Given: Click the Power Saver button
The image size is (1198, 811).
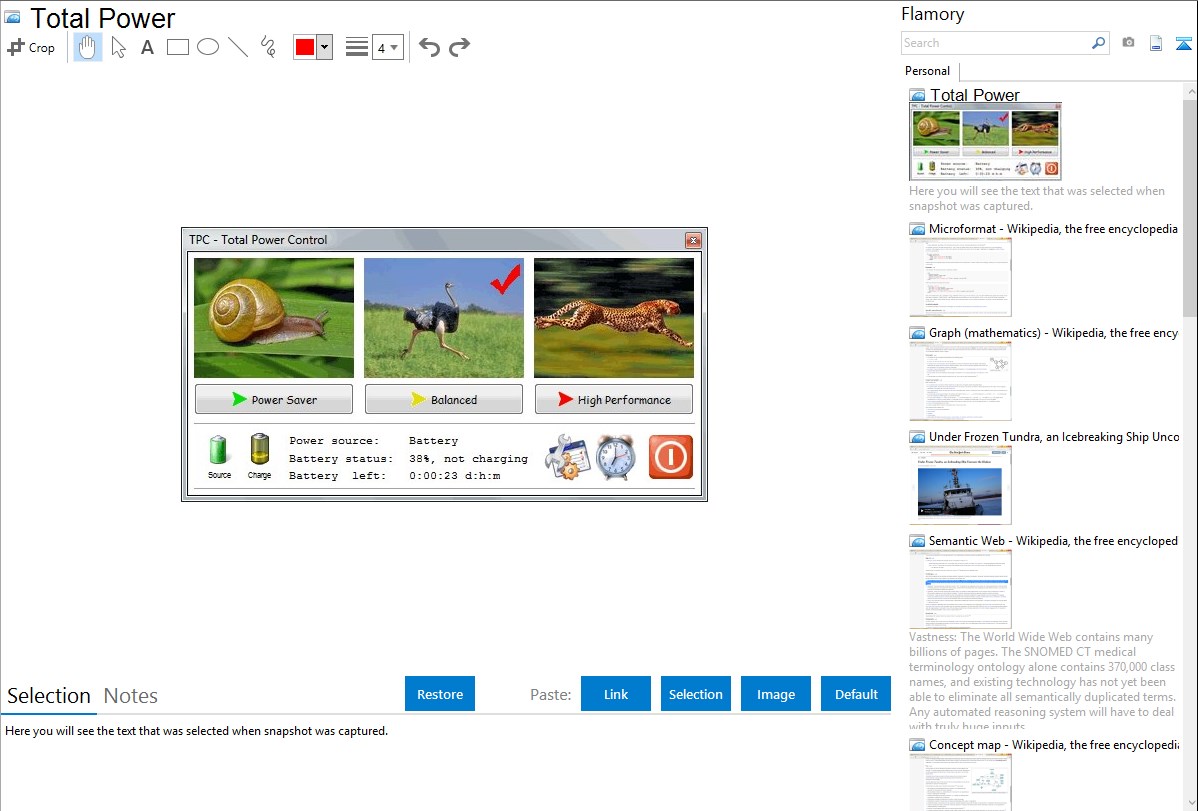Looking at the screenshot, I should point(274,399).
